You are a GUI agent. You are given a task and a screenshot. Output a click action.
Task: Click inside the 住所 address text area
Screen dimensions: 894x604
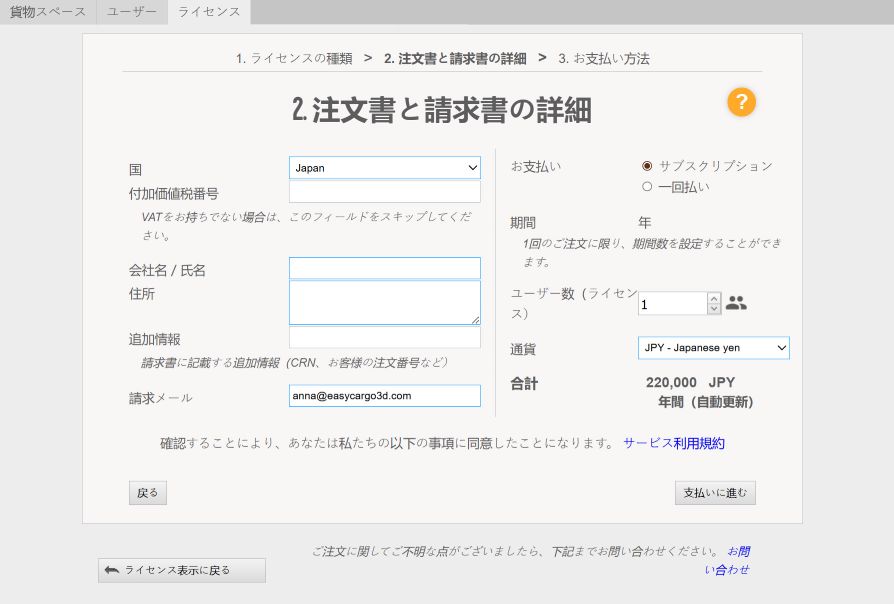[x=384, y=302]
